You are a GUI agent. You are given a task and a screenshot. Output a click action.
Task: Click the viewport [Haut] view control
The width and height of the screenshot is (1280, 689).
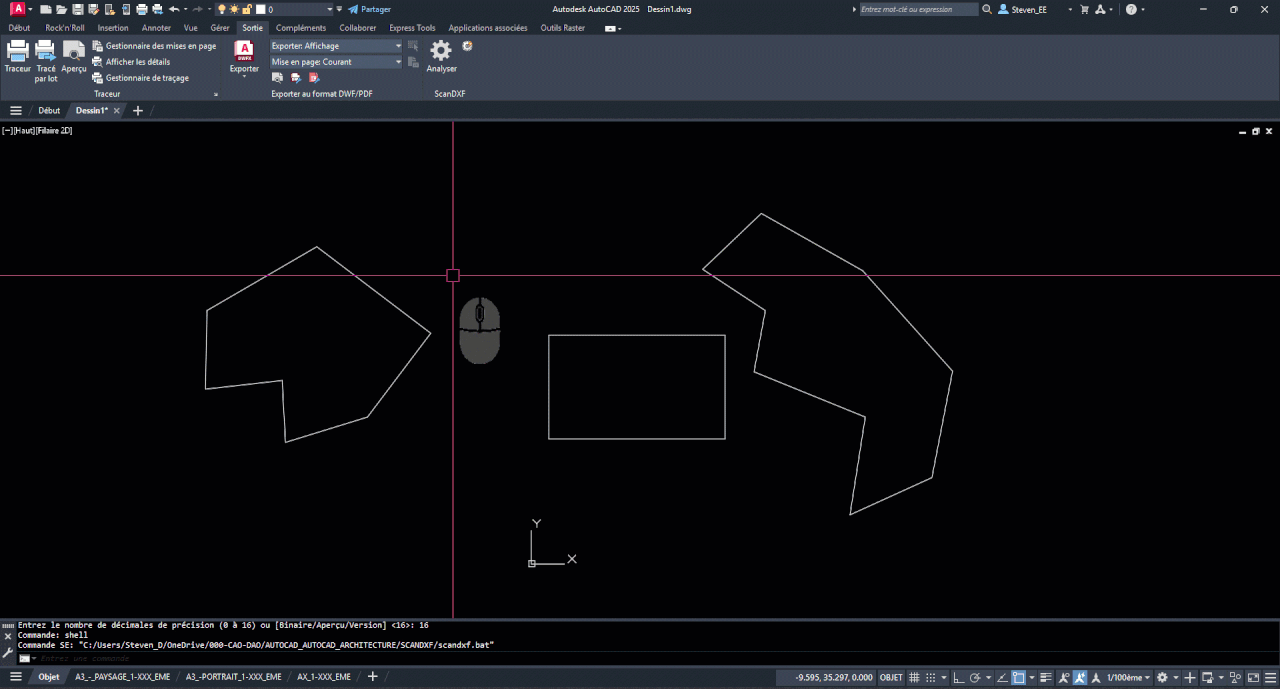tap(26, 131)
